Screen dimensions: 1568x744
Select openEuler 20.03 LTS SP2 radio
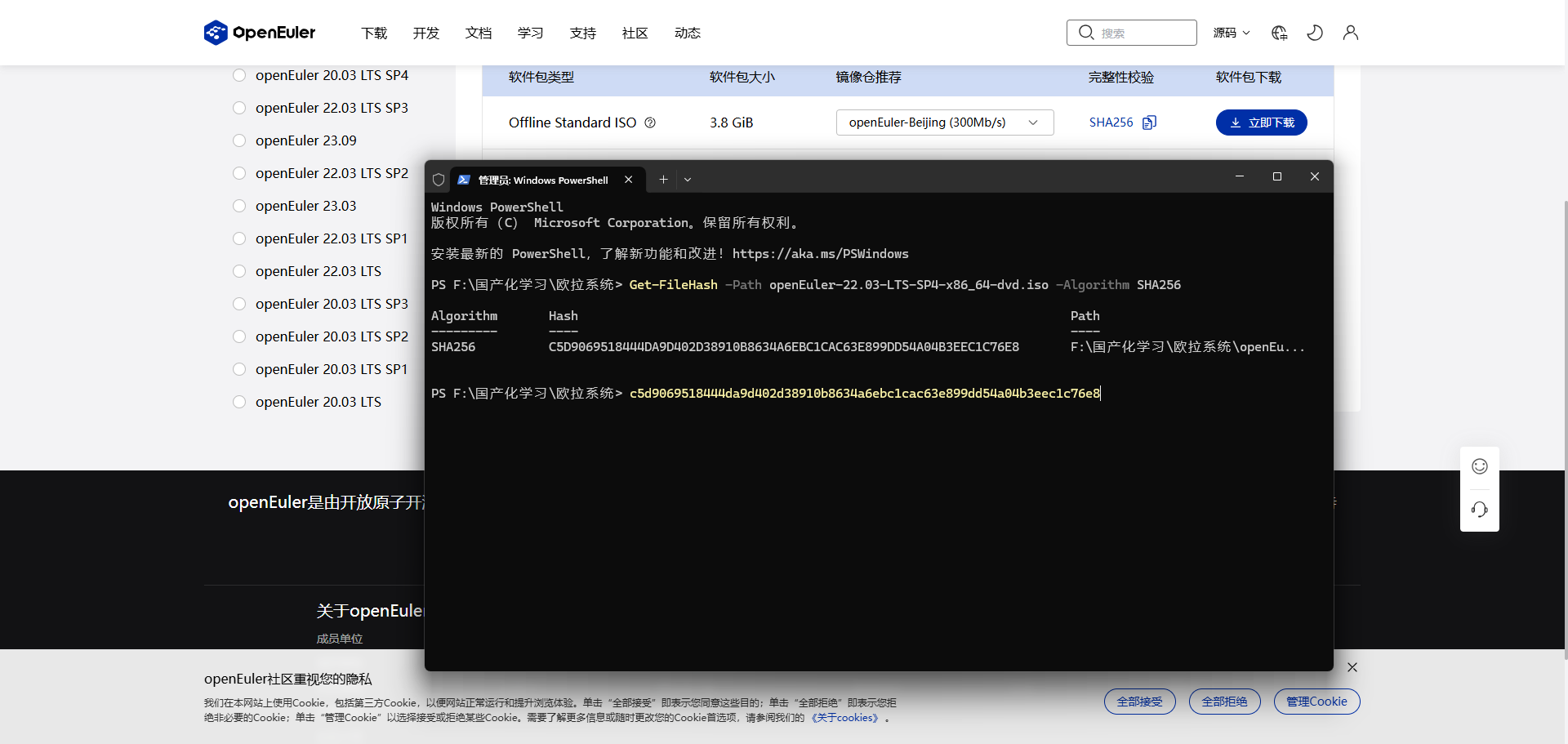239,336
